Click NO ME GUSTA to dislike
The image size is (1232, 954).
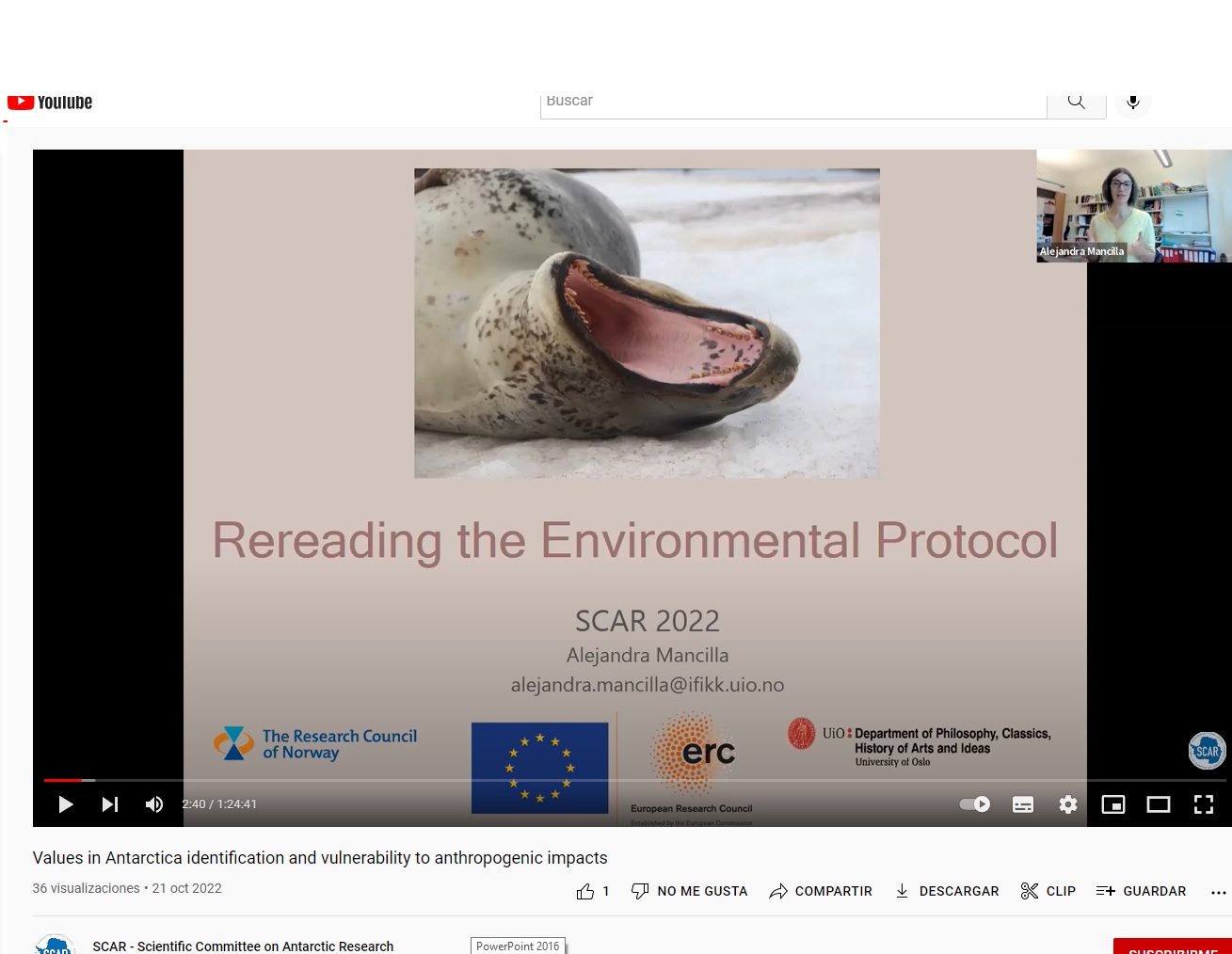pyautogui.click(x=689, y=891)
